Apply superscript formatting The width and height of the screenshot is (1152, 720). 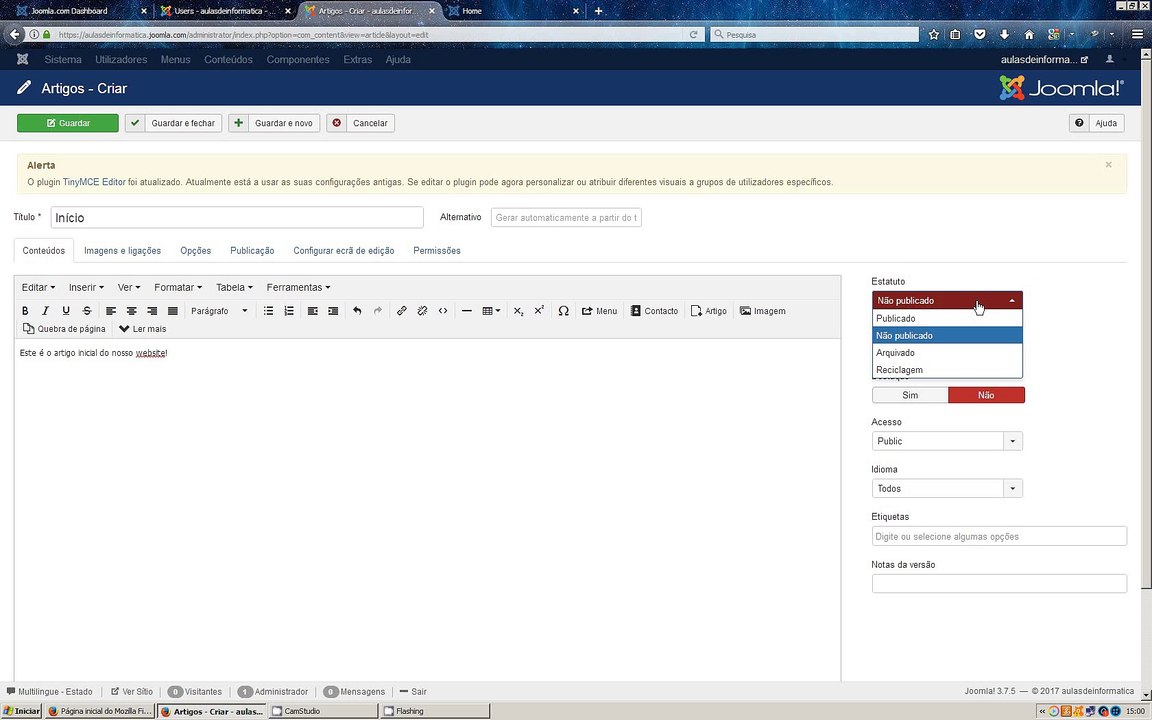click(539, 311)
